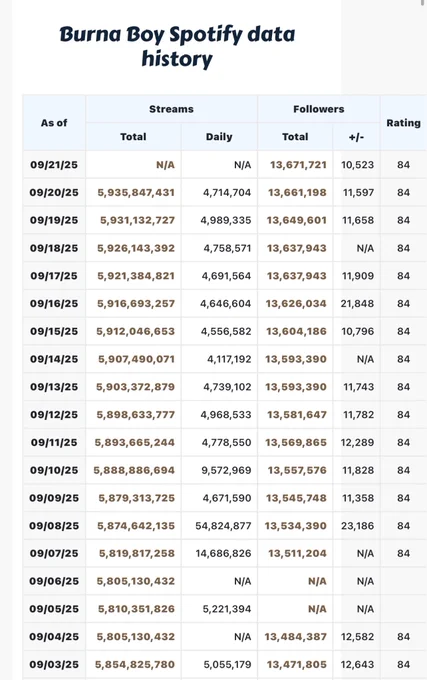
Task: Click followers total 13,534,390
Action: [x=296, y=526]
